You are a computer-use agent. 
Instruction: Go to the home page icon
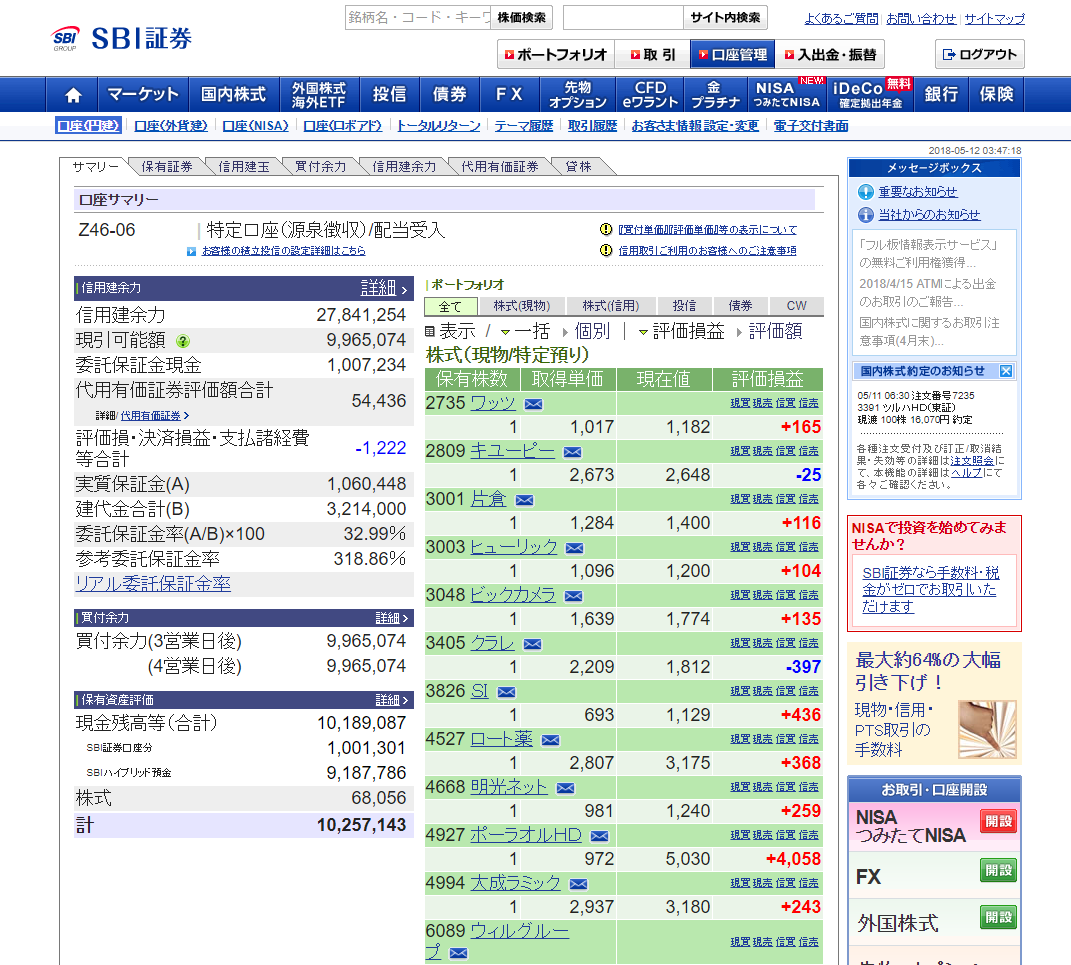(x=73, y=95)
